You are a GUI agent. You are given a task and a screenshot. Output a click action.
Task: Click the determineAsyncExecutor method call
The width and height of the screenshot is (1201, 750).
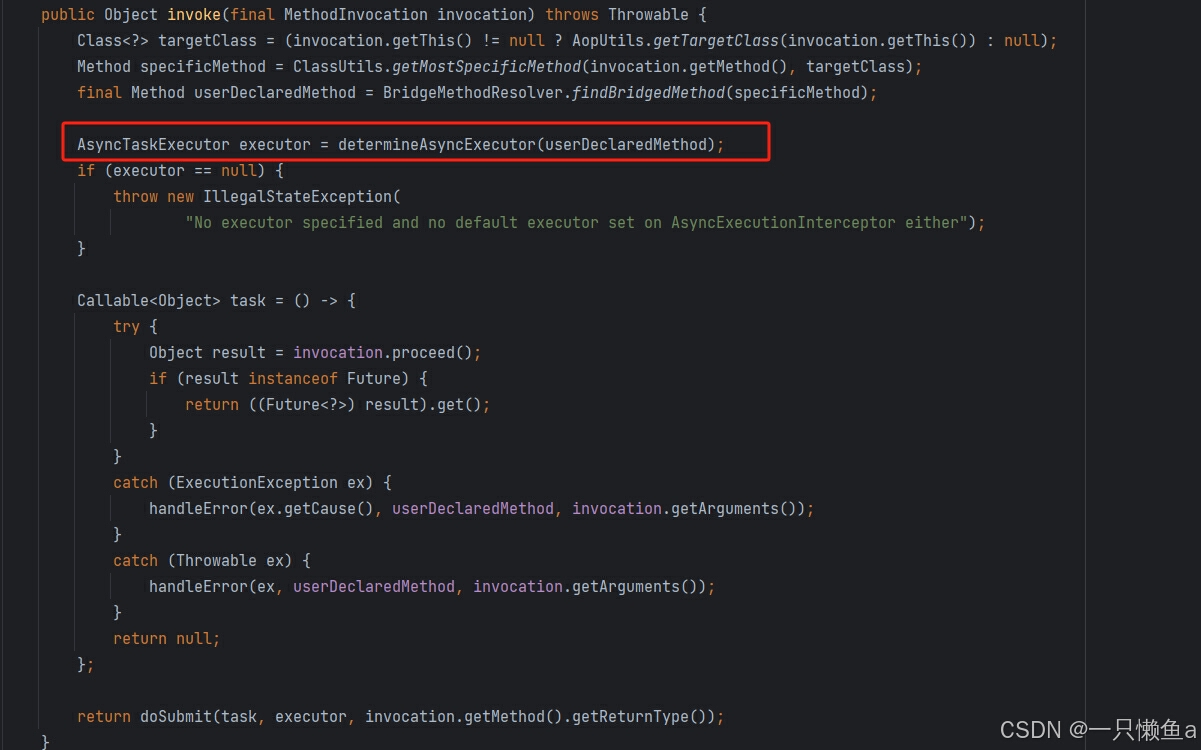[x=437, y=144]
